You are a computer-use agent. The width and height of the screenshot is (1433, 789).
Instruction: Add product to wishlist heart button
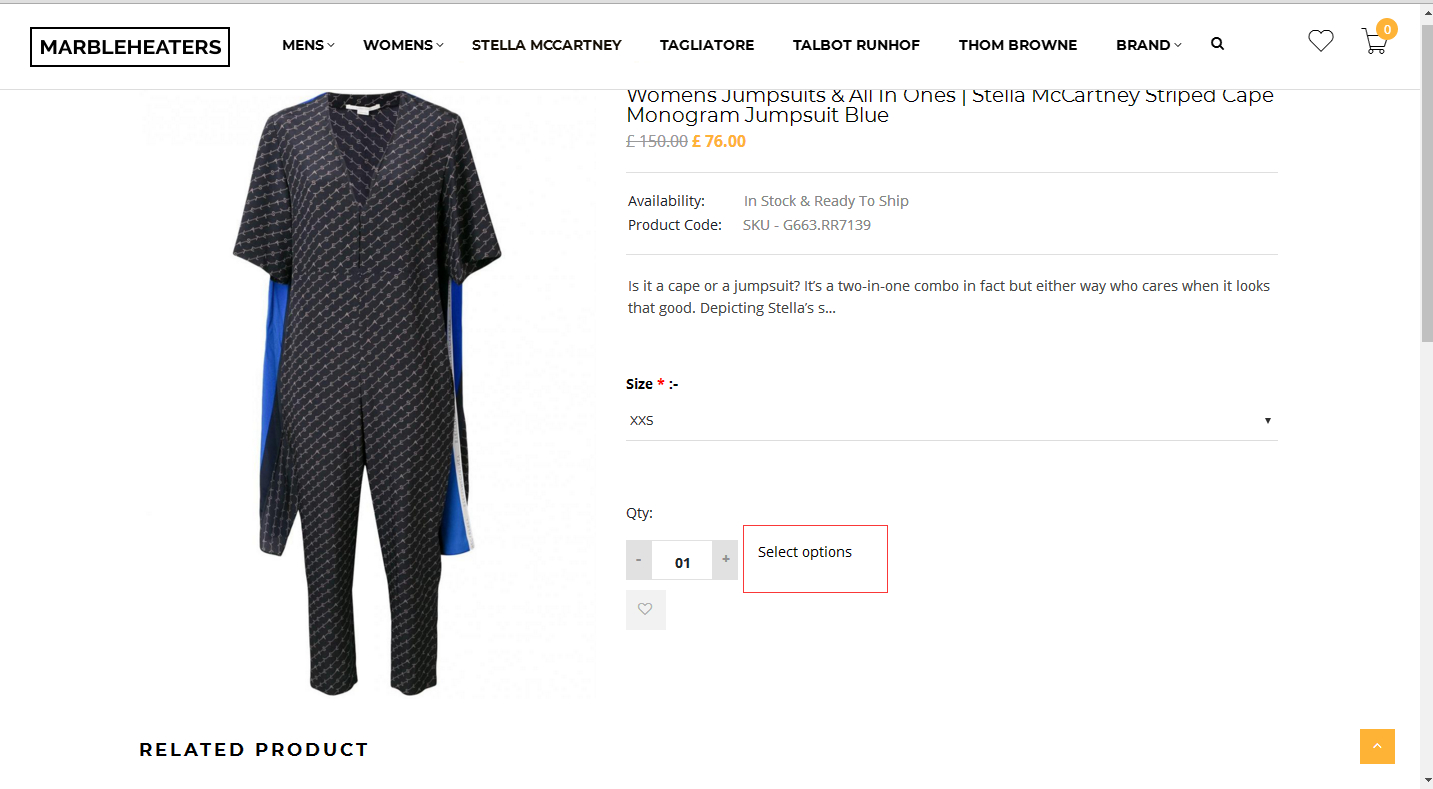pos(645,609)
